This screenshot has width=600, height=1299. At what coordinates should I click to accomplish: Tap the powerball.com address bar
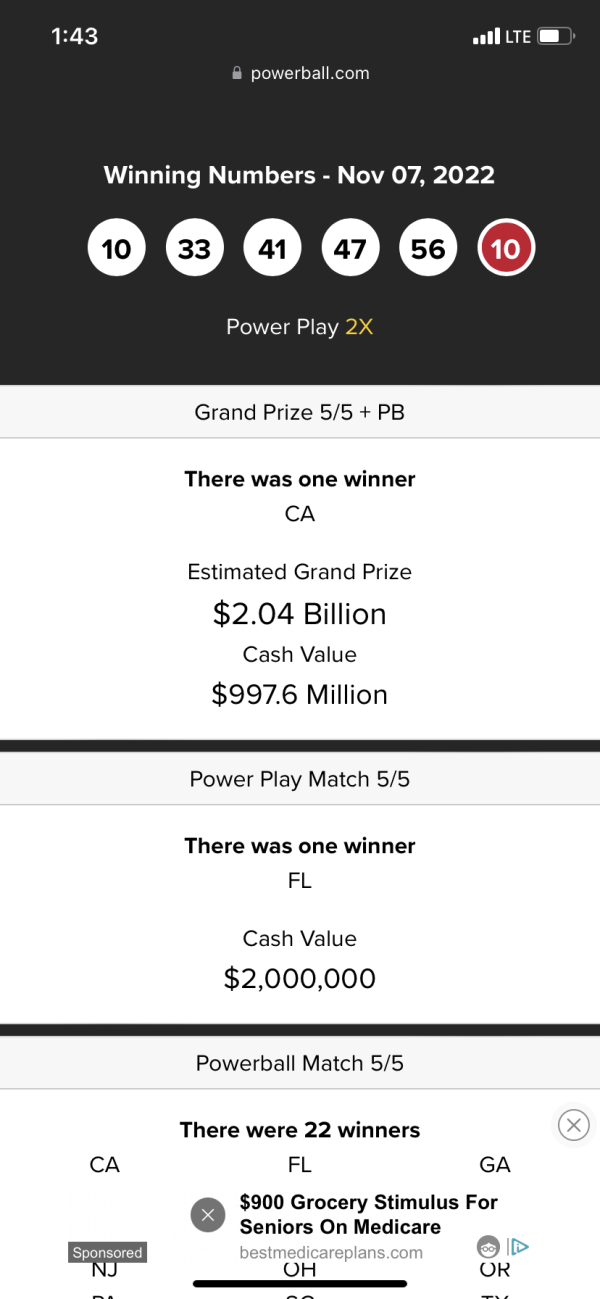(300, 73)
